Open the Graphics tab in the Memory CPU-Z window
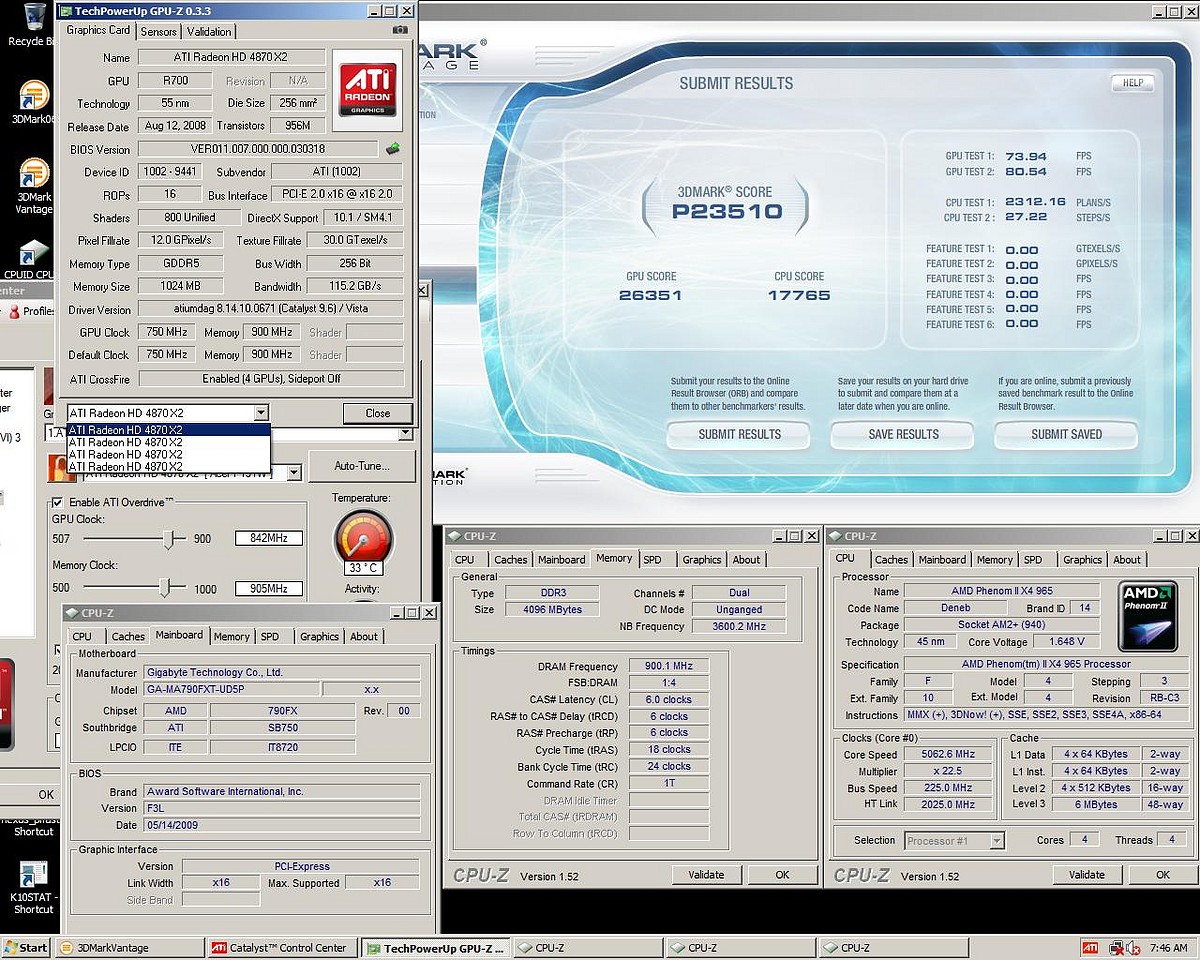 coord(702,559)
